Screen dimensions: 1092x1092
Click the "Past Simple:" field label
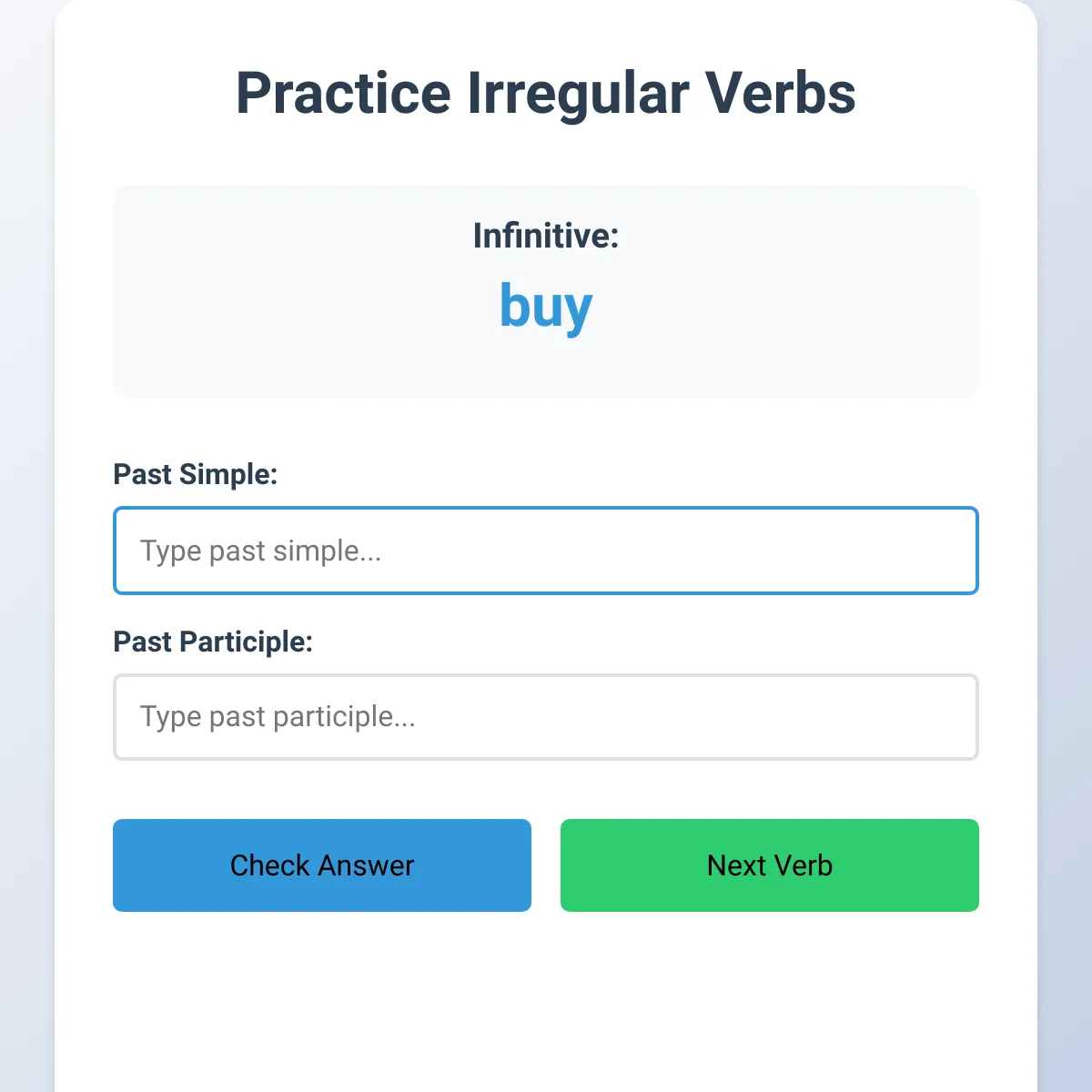click(x=195, y=474)
